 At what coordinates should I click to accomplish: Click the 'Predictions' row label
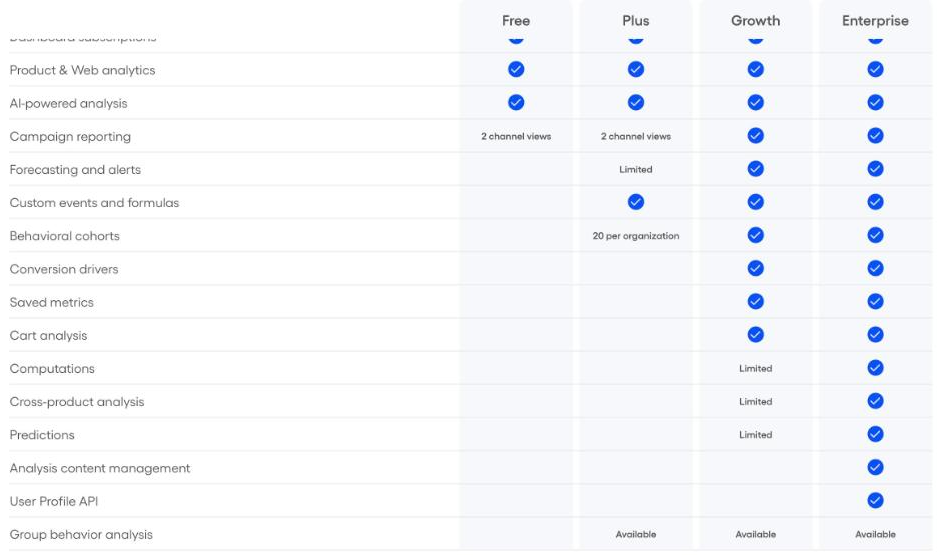click(42, 434)
